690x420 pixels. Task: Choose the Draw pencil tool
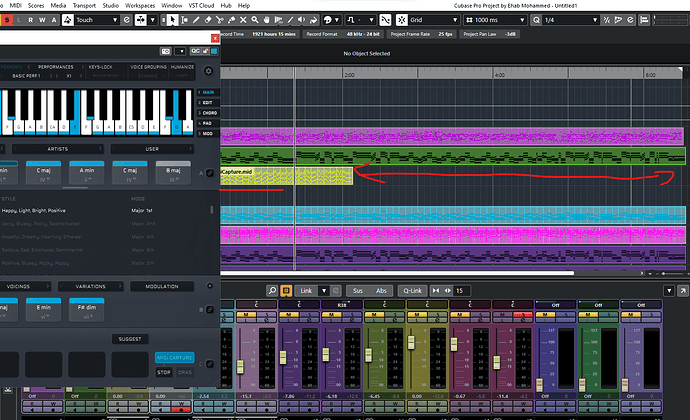pyautogui.click(x=196, y=20)
